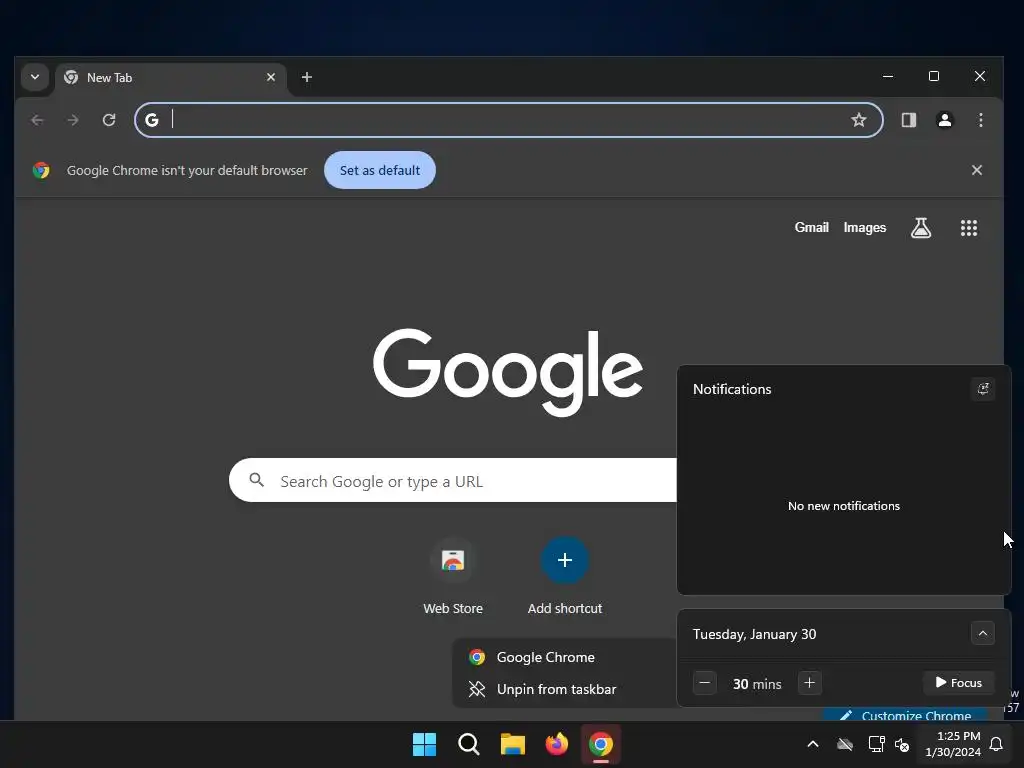Screen dimensions: 1024x768
Task: Focus the Chrome address bar
Action: coord(509,120)
